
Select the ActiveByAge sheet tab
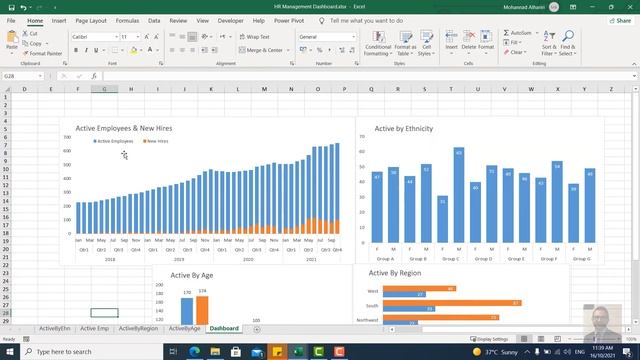click(x=184, y=329)
